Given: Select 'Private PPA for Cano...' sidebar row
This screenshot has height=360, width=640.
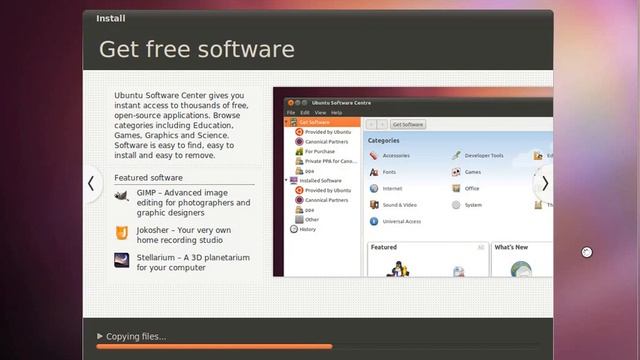Looking at the screenshot, I should click(x=325, y=161).
